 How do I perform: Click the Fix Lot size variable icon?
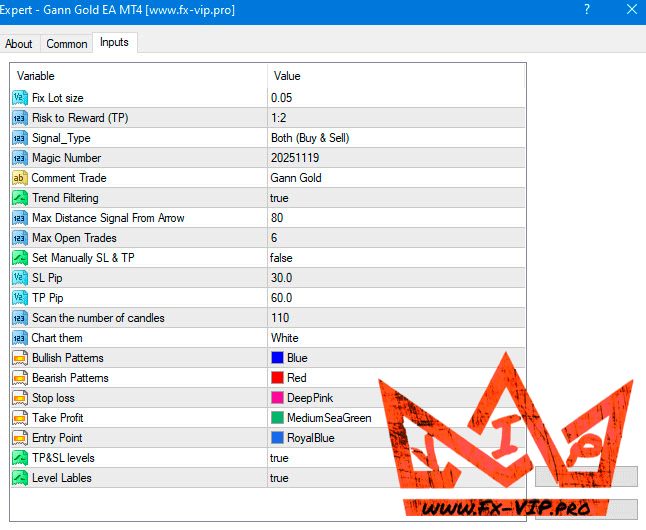coord(20,98)
